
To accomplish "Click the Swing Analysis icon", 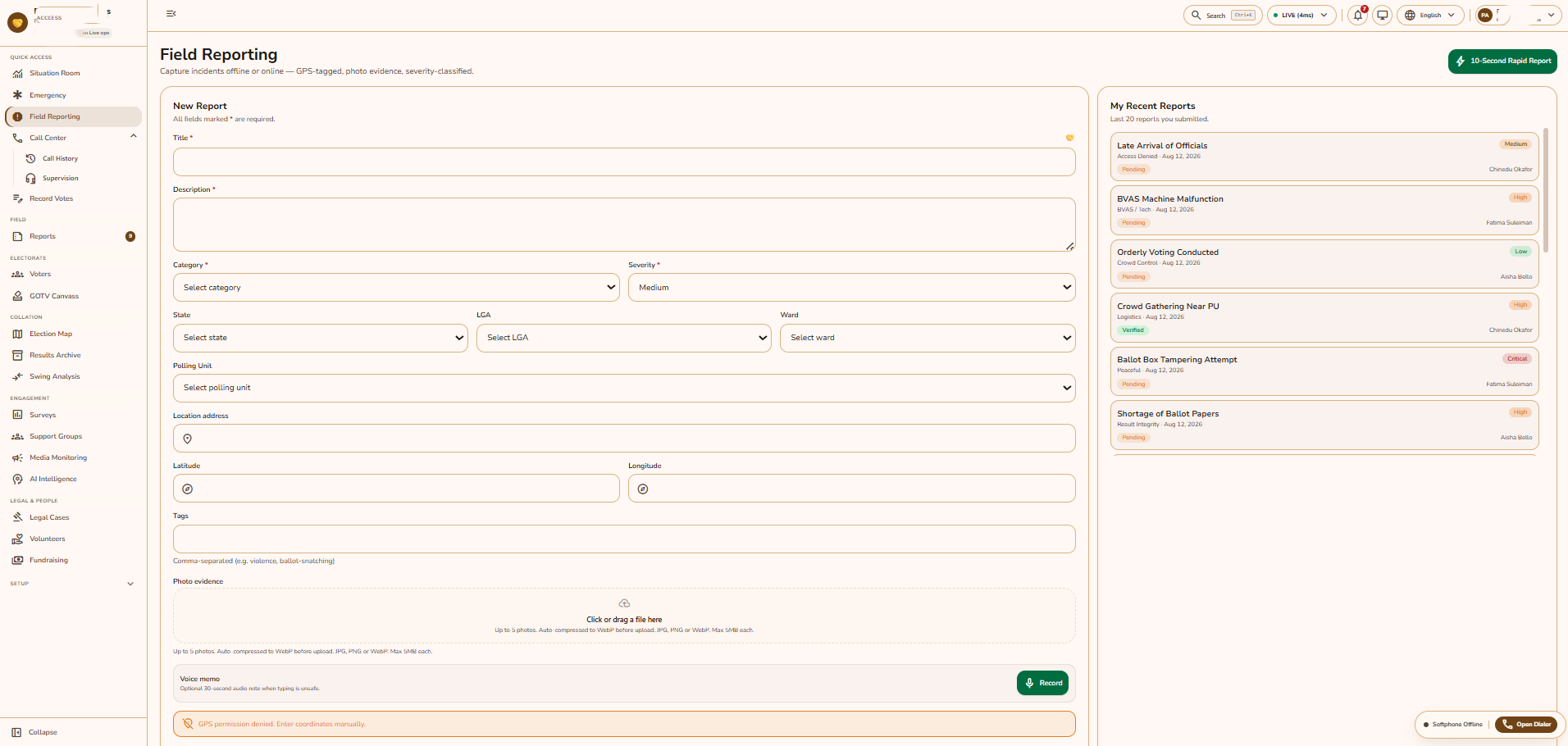I will pos(17,377).
